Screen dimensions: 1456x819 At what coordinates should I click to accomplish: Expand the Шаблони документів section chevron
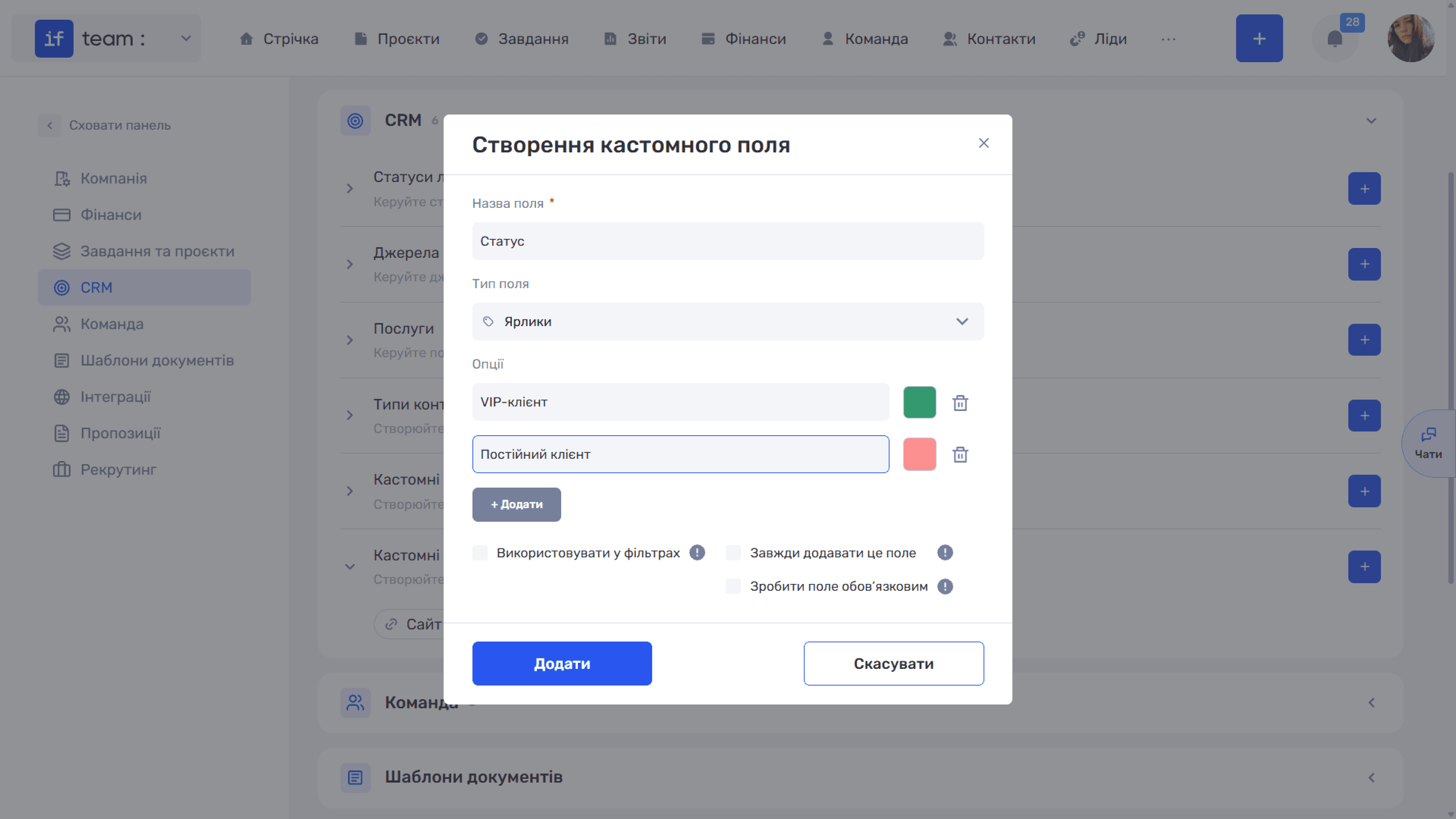click(1371, 778)
